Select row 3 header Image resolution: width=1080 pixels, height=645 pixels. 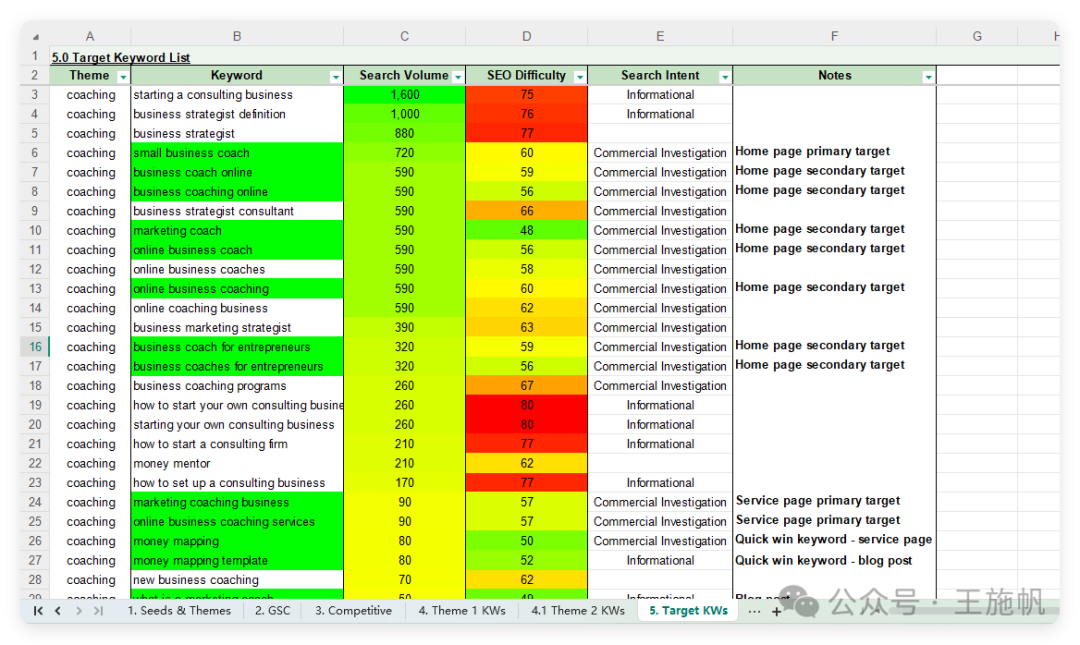tap(35, 95)
